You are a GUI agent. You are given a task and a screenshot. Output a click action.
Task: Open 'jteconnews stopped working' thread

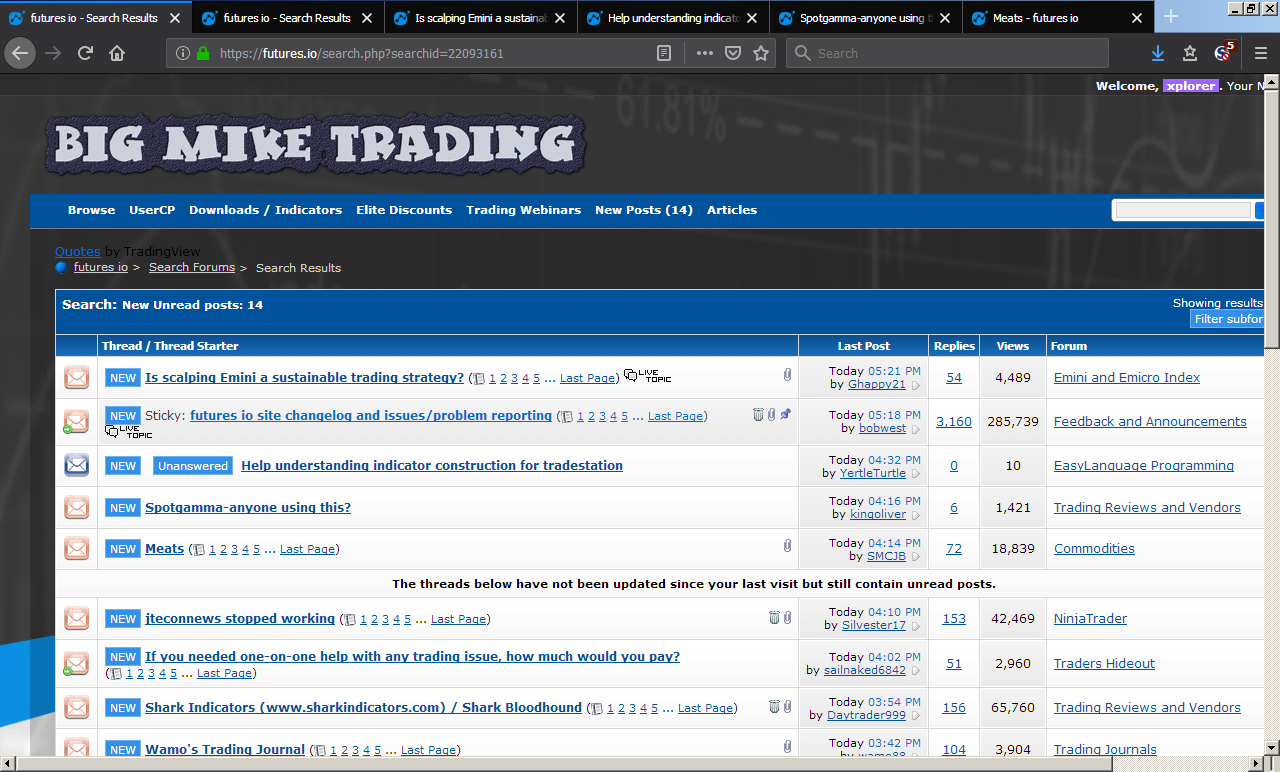pos(240,619)
